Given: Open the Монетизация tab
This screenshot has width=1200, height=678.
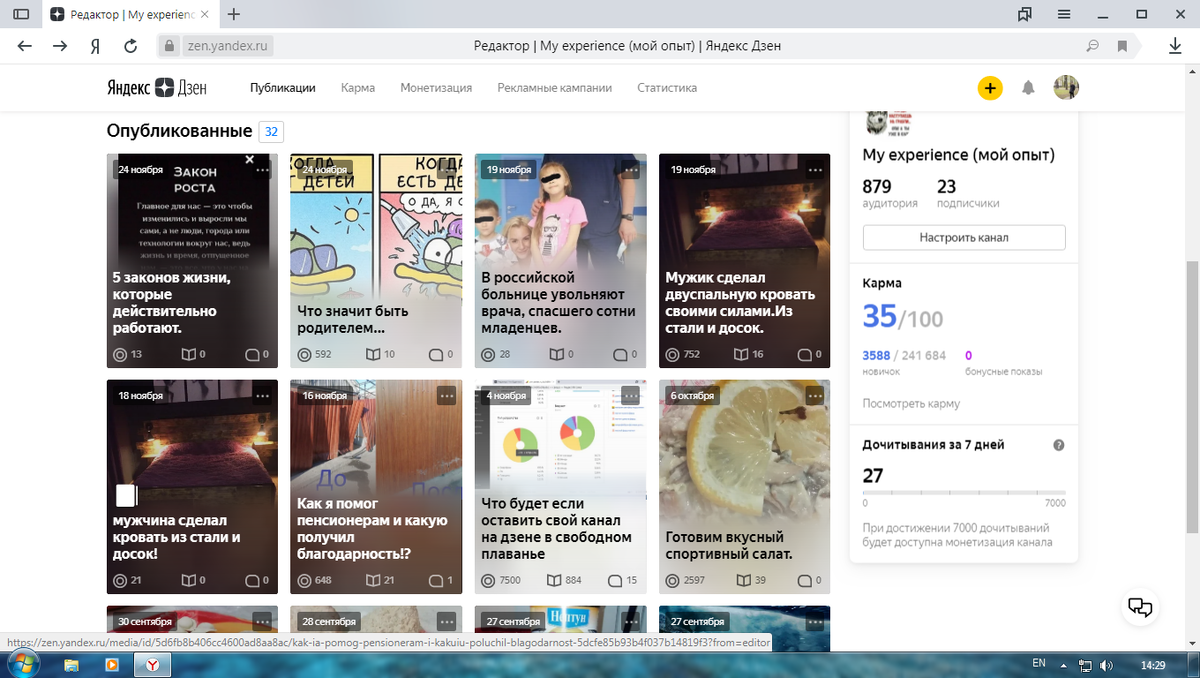Looking at the screenshot, I should [436, 88].
